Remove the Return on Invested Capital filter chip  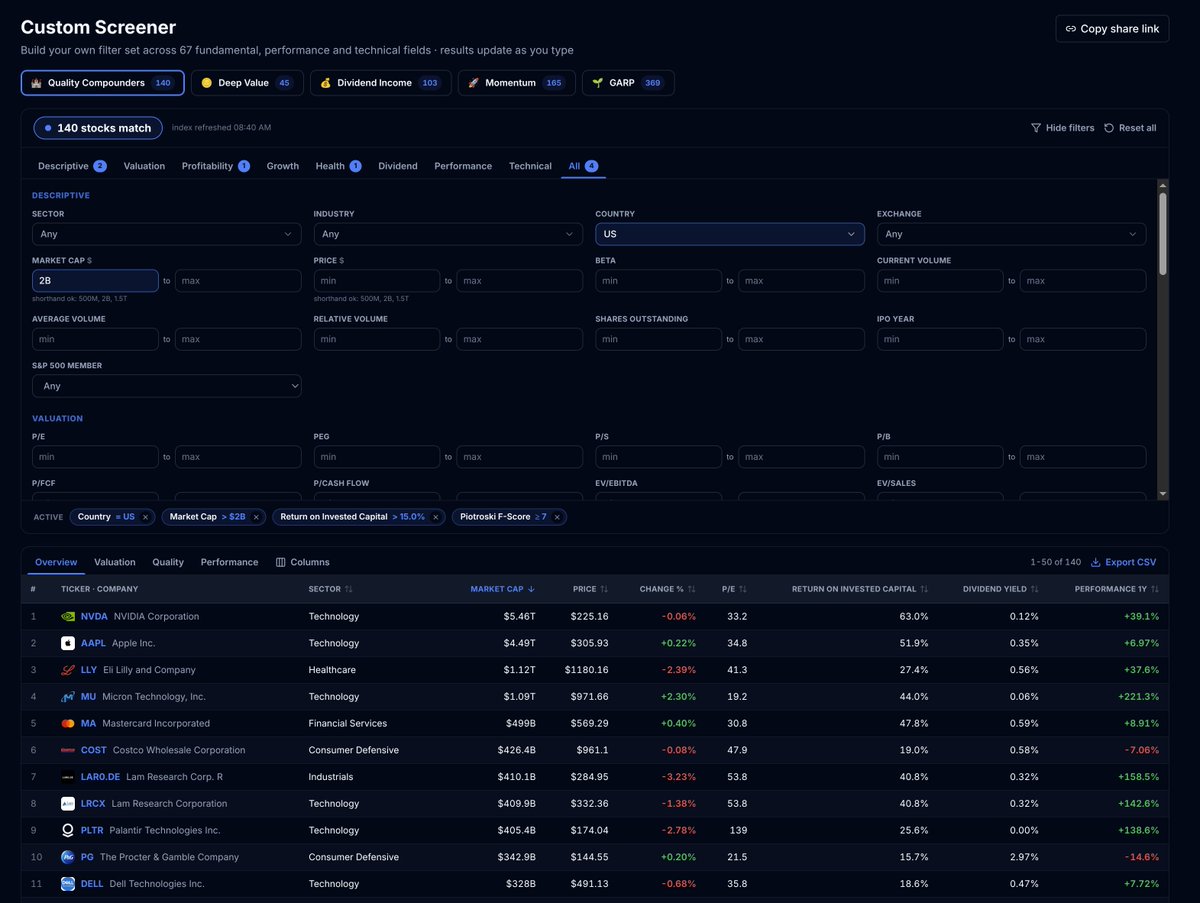click(436, 517)
